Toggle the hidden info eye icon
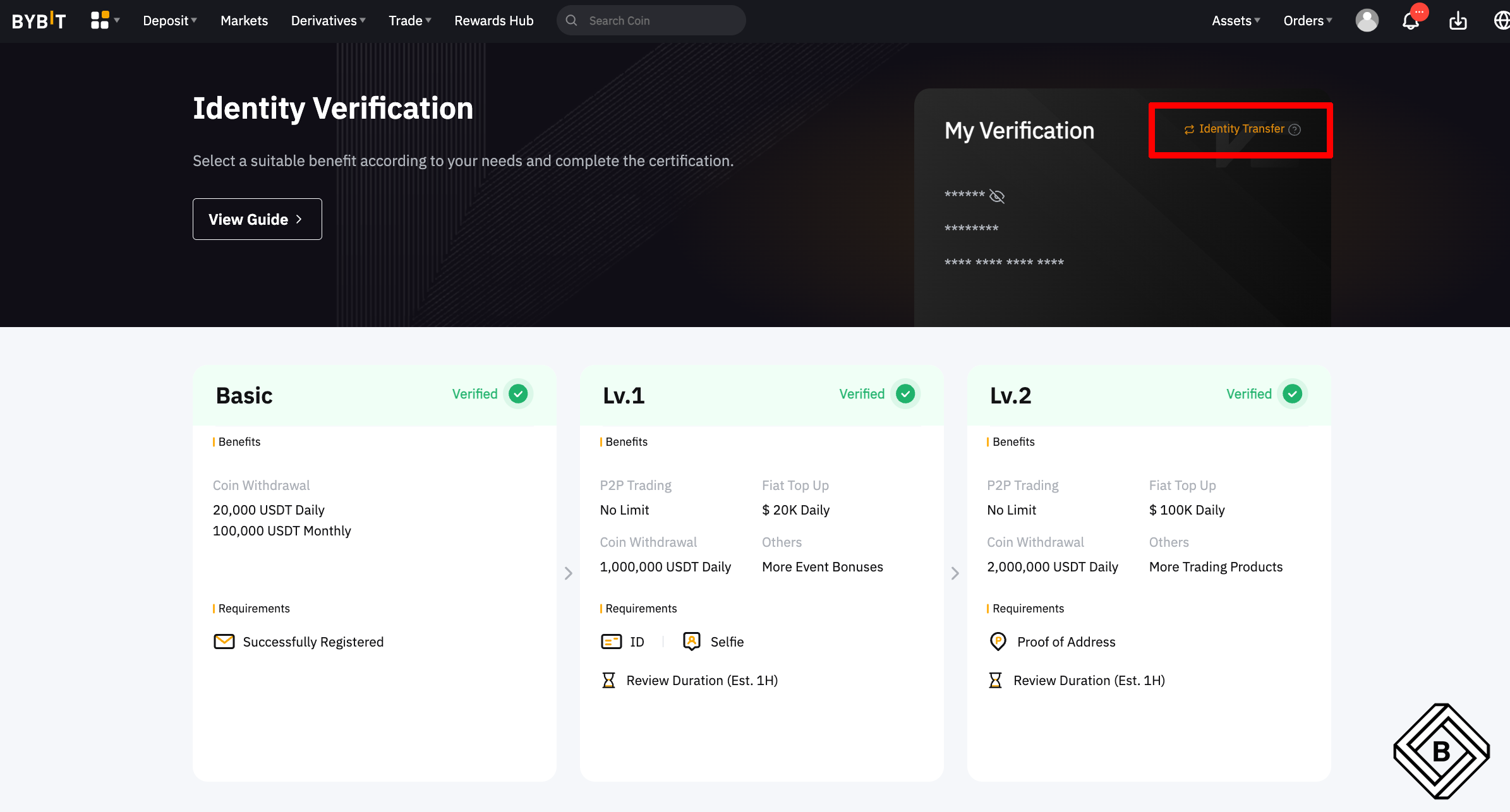Image resolution: width=1510 pixels, height=812 pixels. pos(997,196)
